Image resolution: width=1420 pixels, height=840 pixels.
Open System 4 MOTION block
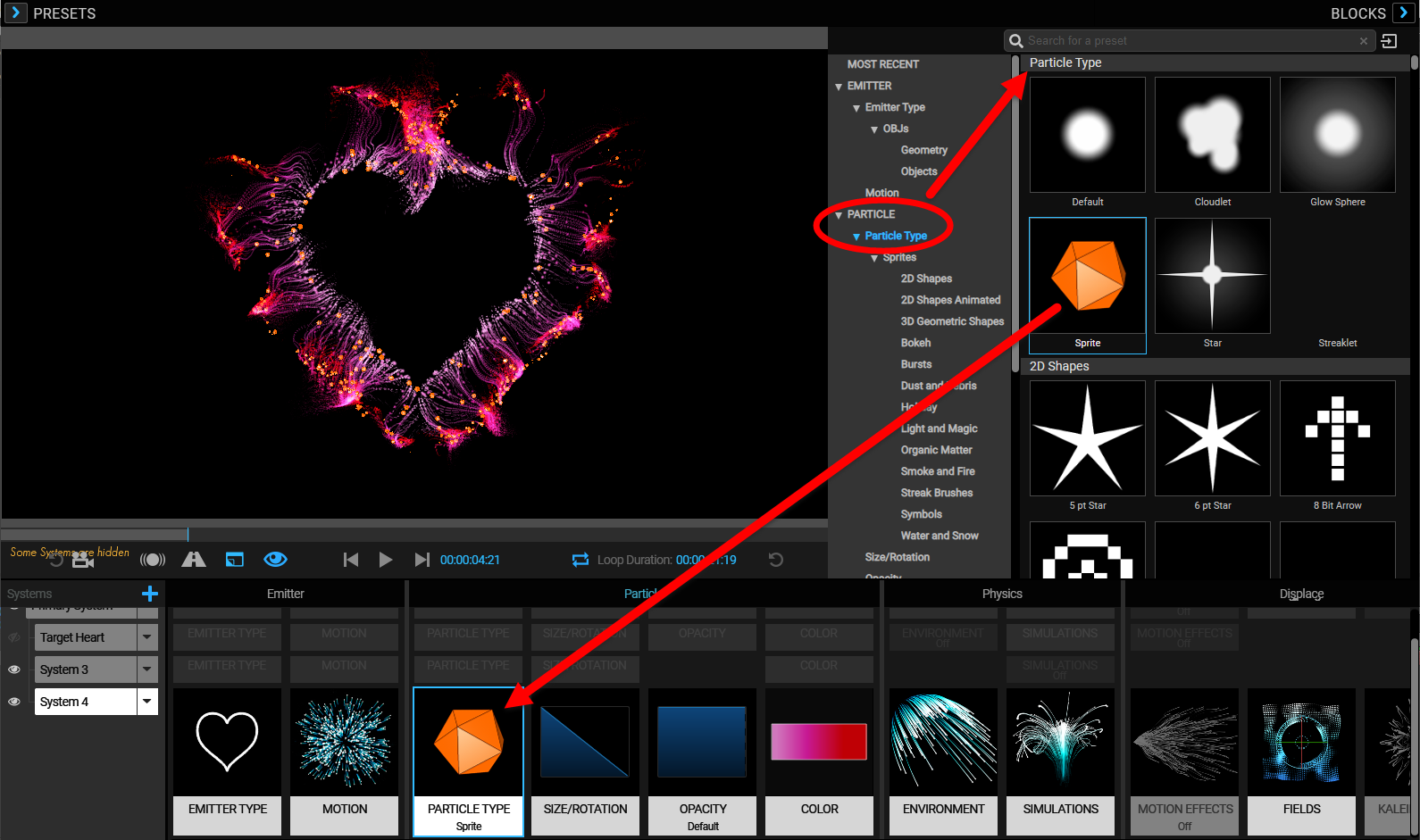[x=344, y=761]
